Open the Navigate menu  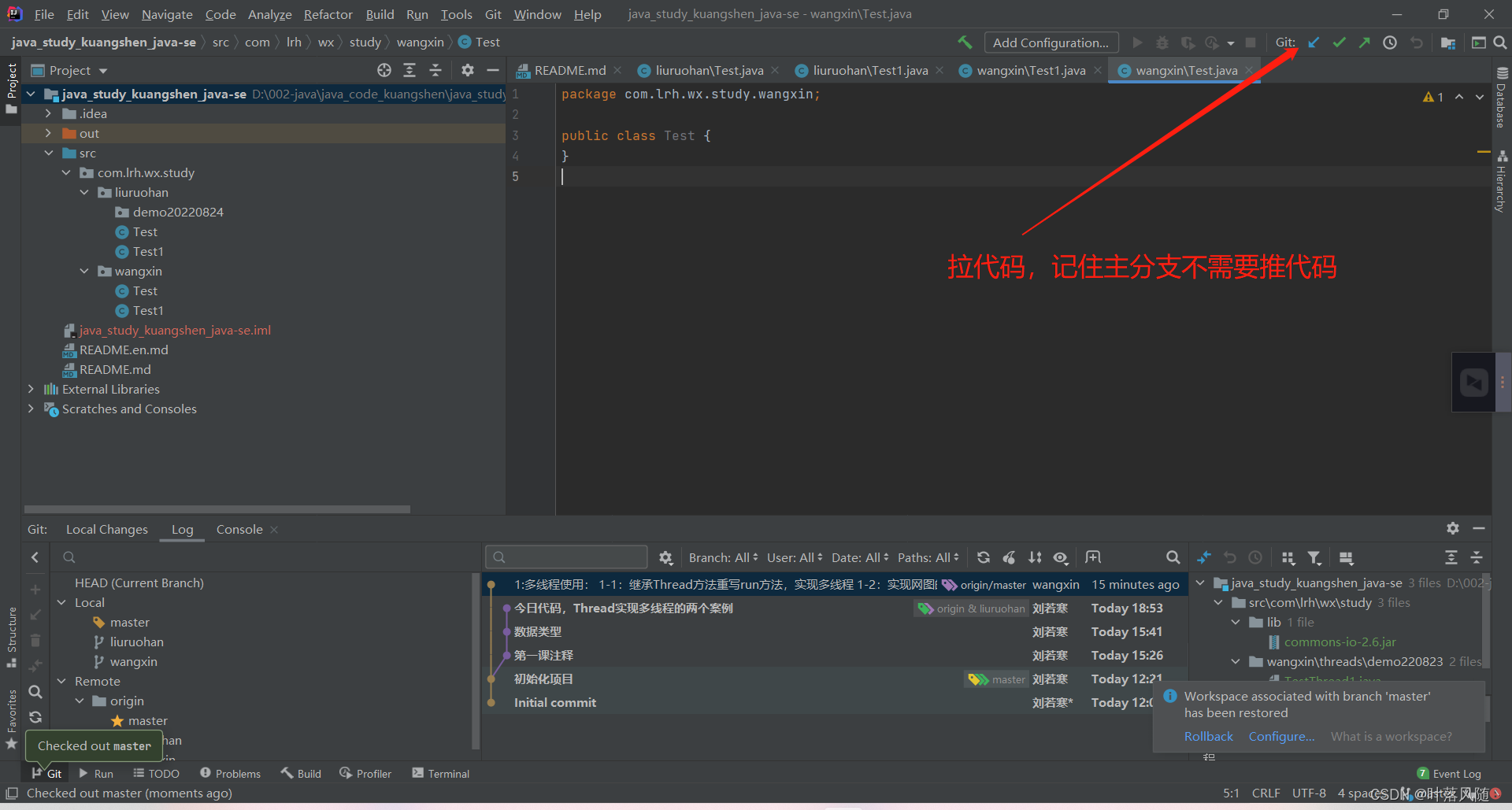(x=167, y=14)
